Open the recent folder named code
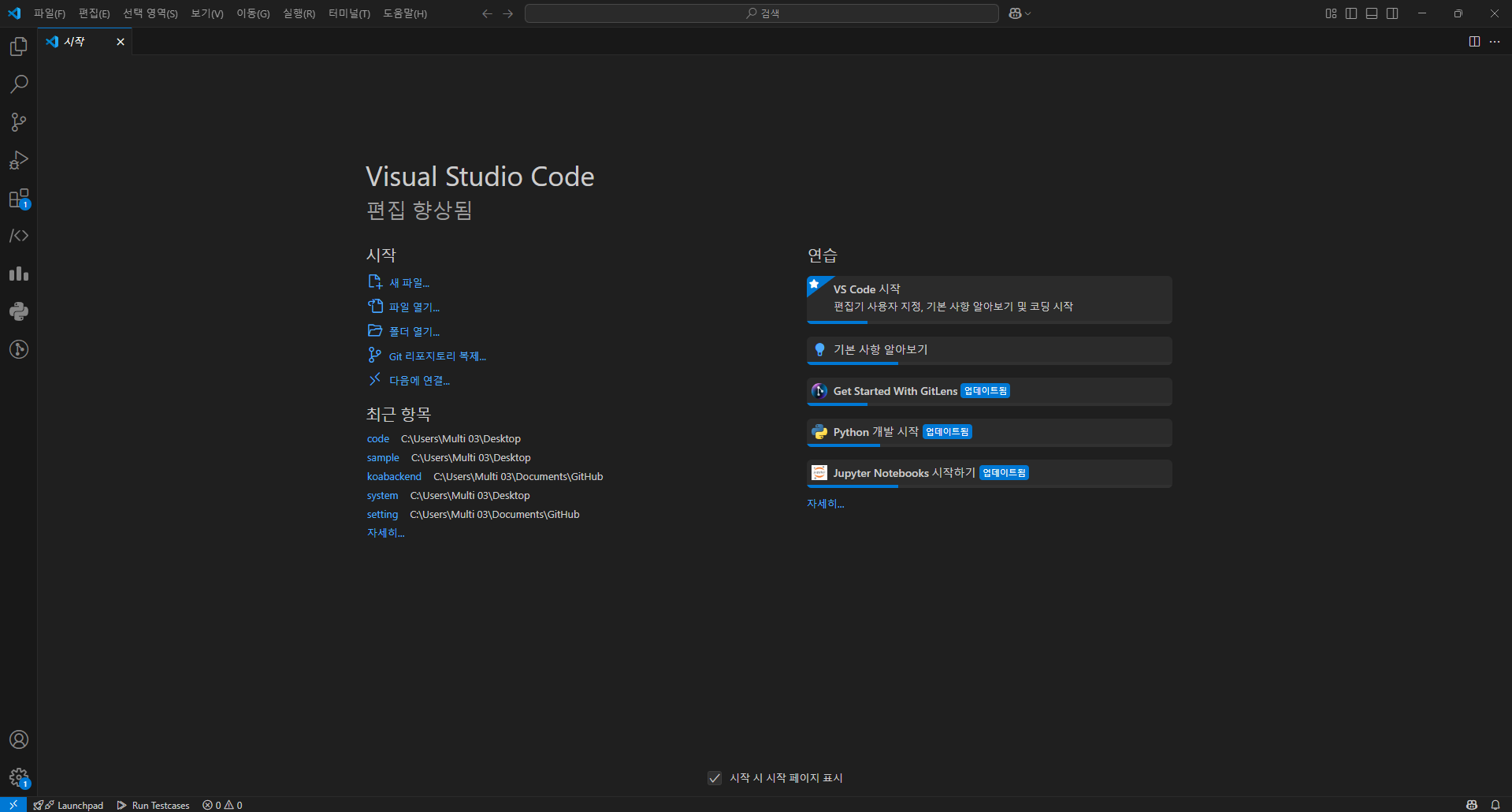 pyautogui.click(x=378, y=439)
